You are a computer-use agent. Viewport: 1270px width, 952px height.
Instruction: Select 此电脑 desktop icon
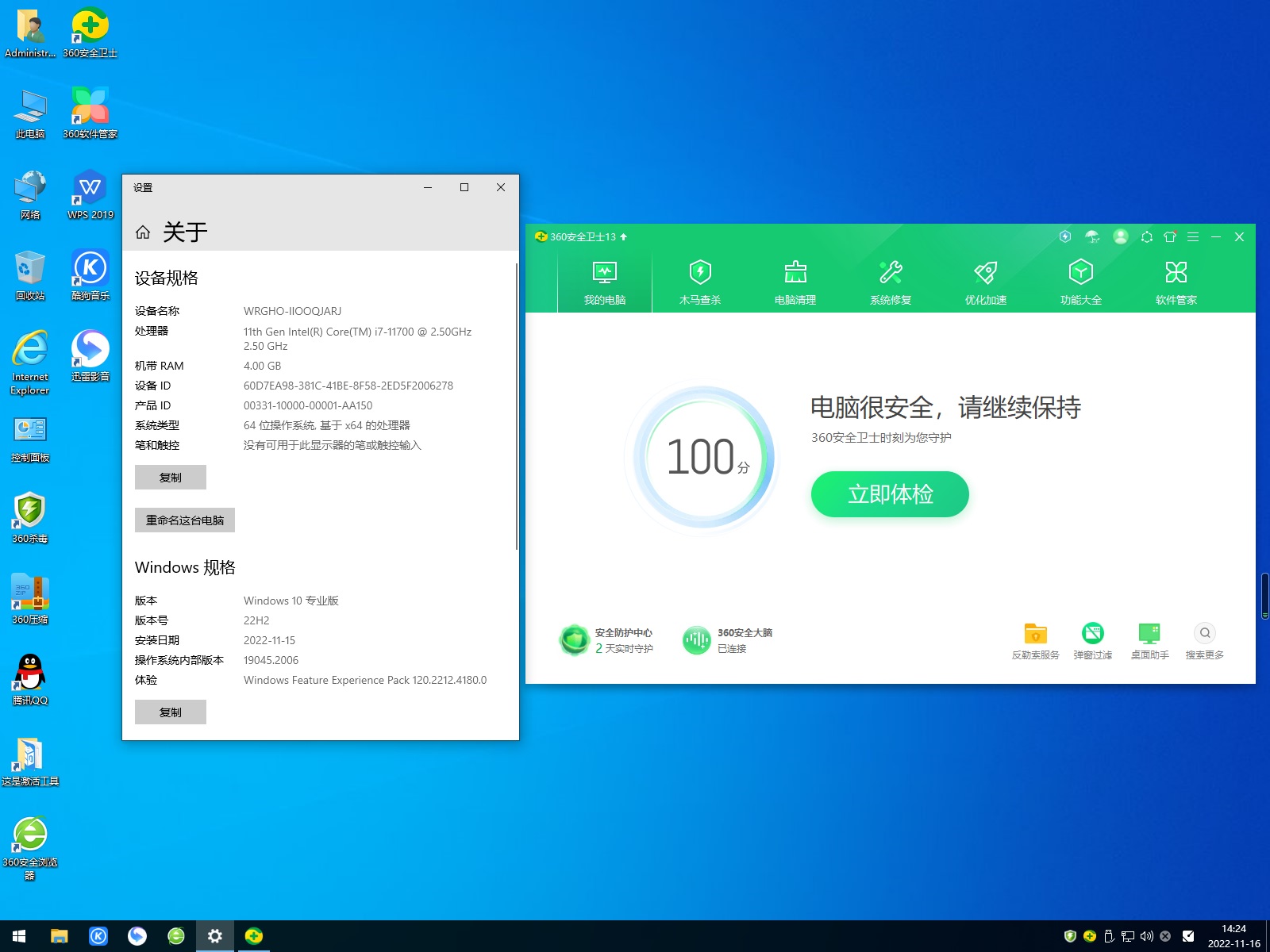pos(30,114)
